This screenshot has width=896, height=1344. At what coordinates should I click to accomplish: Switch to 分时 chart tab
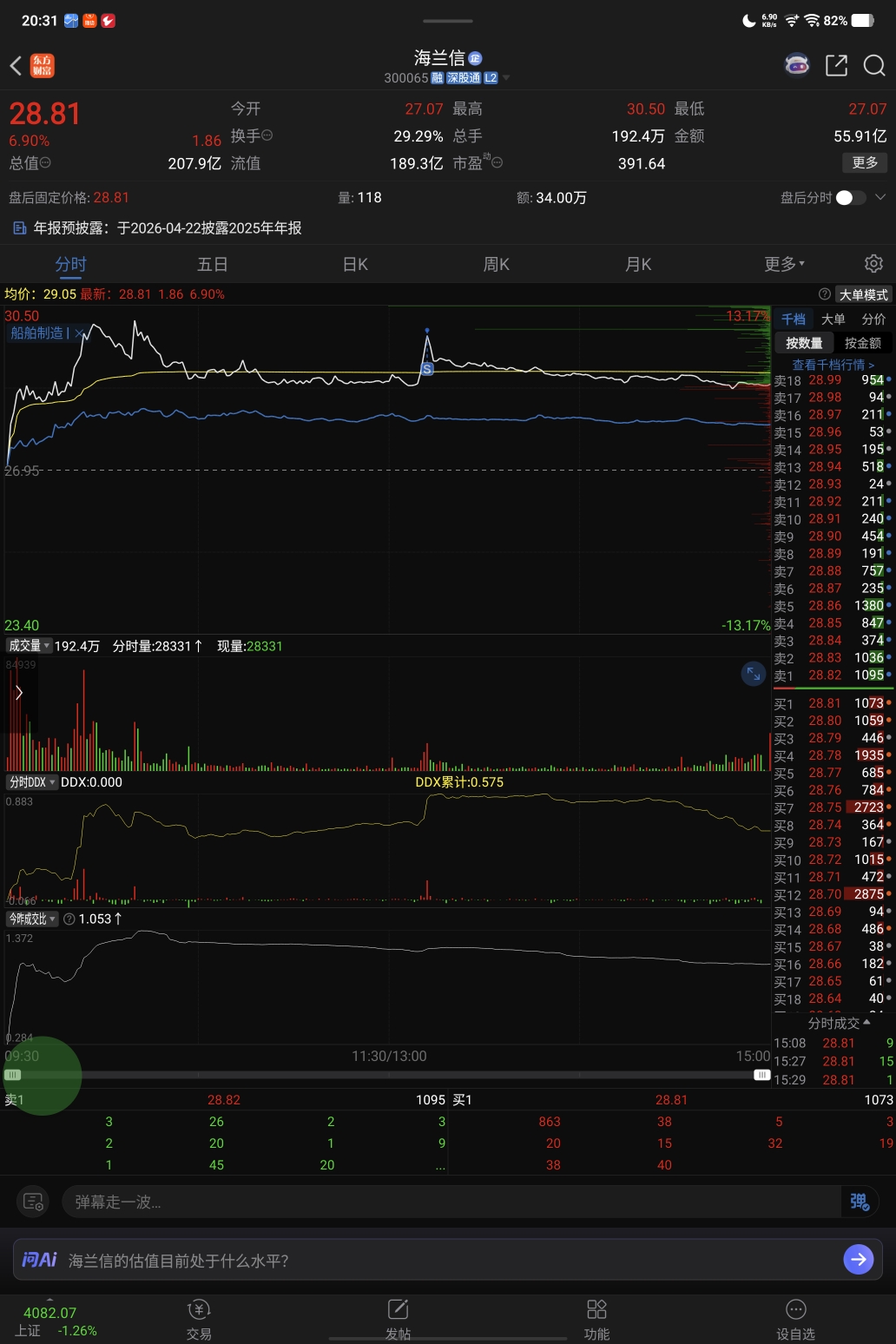tap(70, 264)
